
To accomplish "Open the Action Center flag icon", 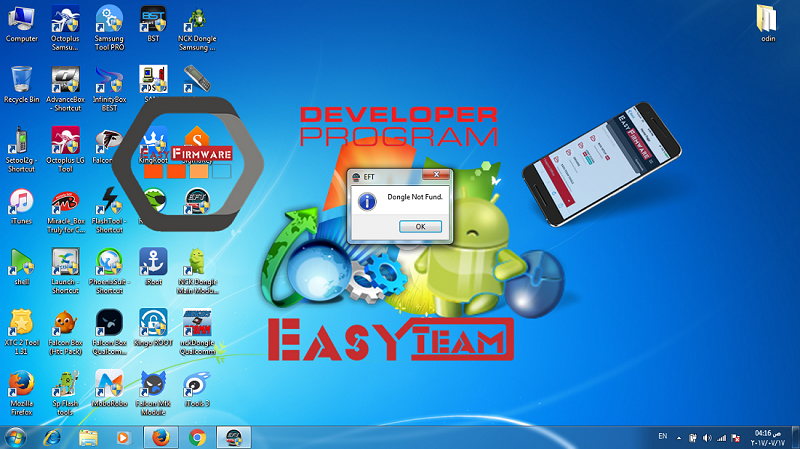I will pos(736,438).
